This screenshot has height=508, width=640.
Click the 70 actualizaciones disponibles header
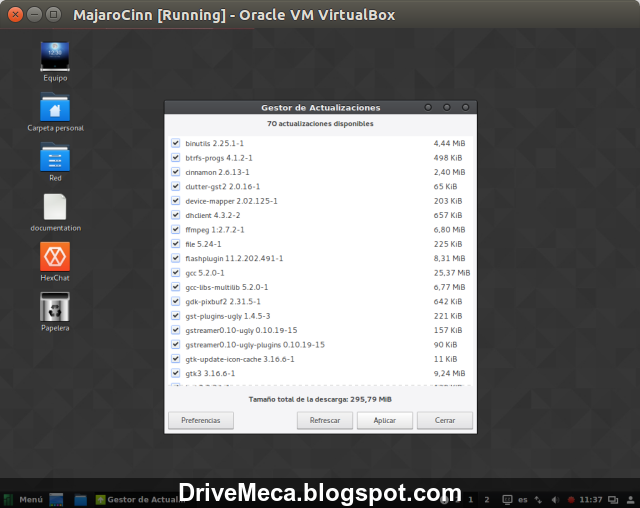coord(320,124)
